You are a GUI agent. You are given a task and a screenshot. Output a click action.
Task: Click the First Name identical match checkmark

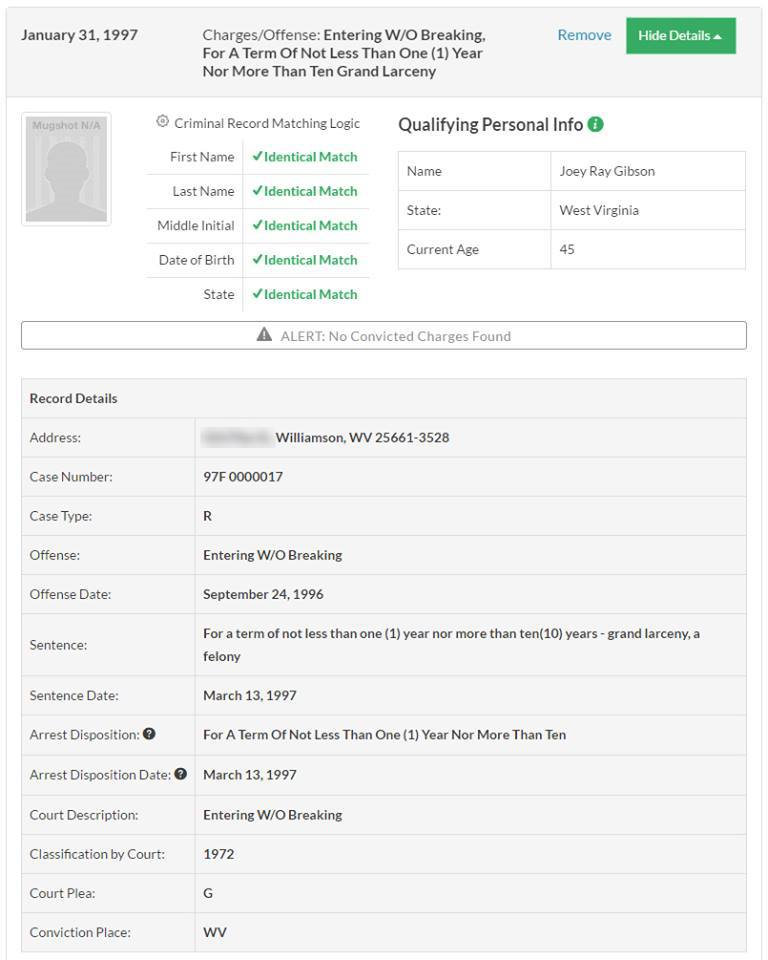pos(257,157)
